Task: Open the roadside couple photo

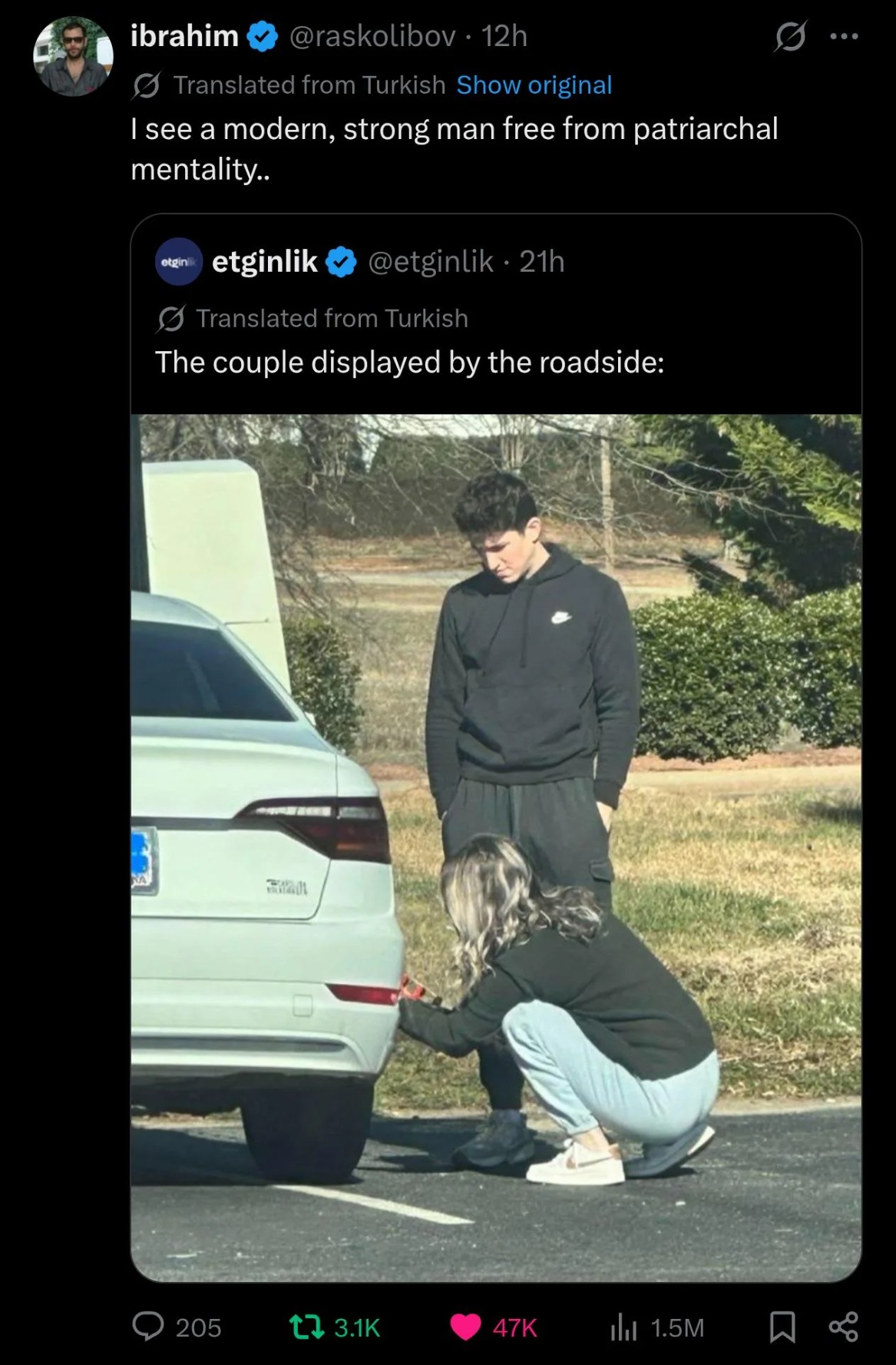Action: point(496,848)
